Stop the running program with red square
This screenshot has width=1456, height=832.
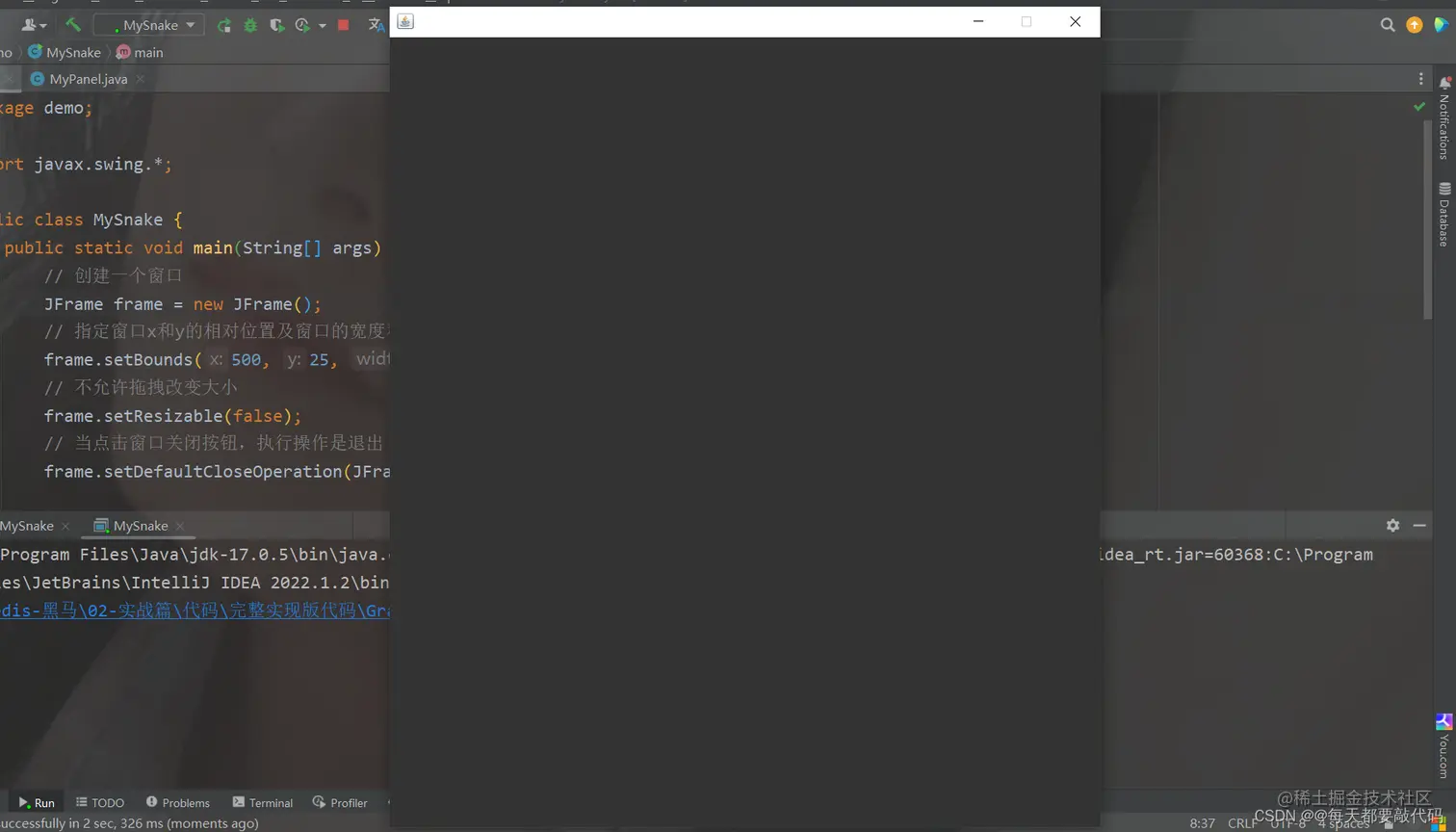[343, 25]
